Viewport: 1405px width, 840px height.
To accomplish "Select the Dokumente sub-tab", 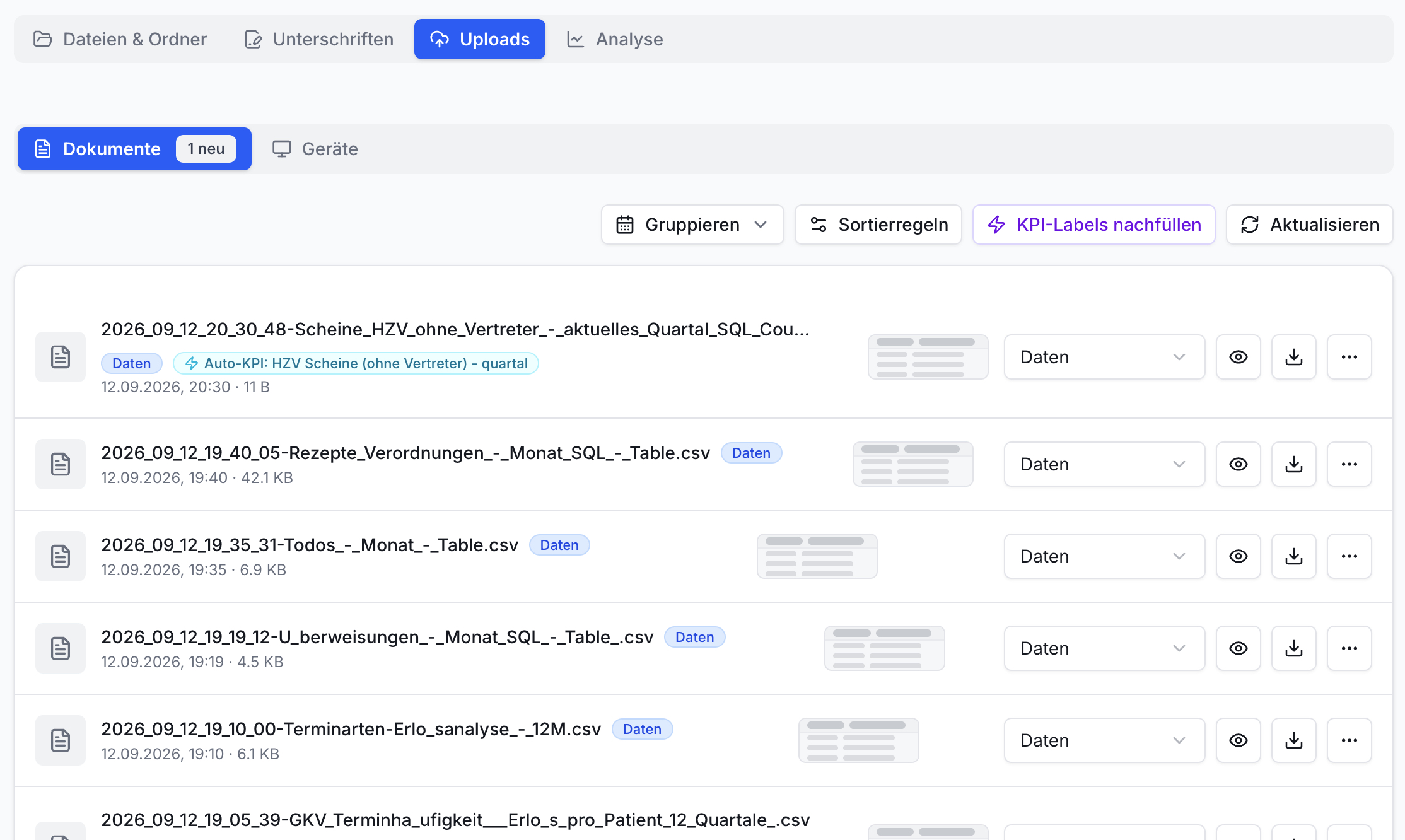I will coord(134,149).
